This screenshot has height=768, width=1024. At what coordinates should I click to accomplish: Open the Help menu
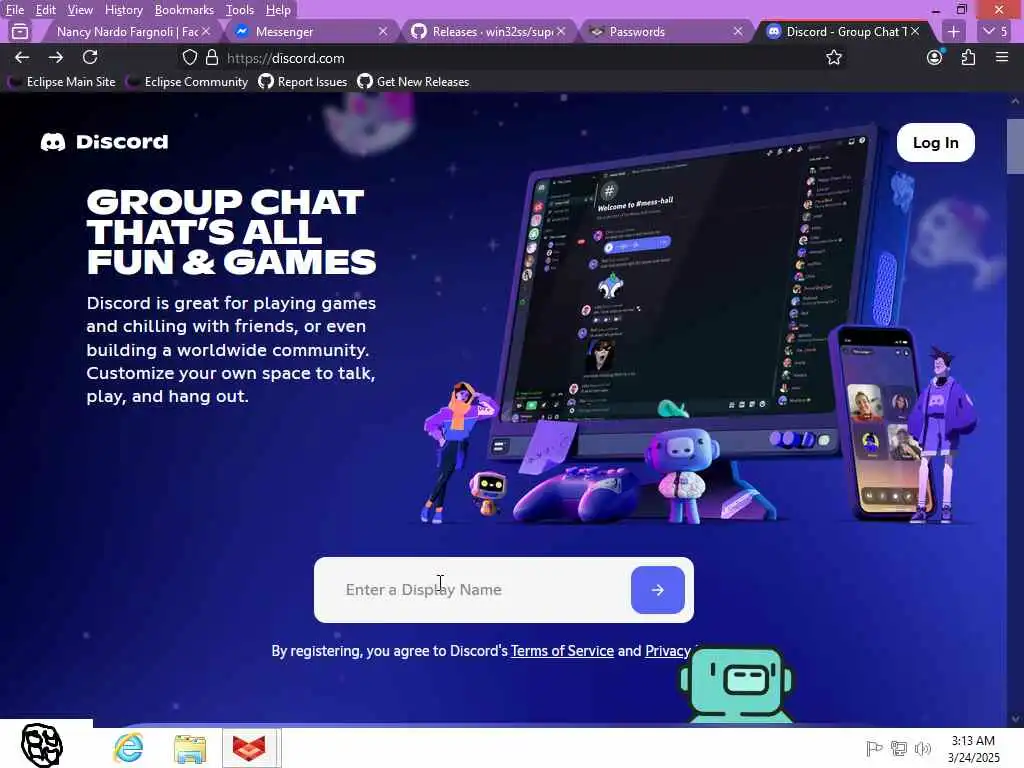[278, 10]
